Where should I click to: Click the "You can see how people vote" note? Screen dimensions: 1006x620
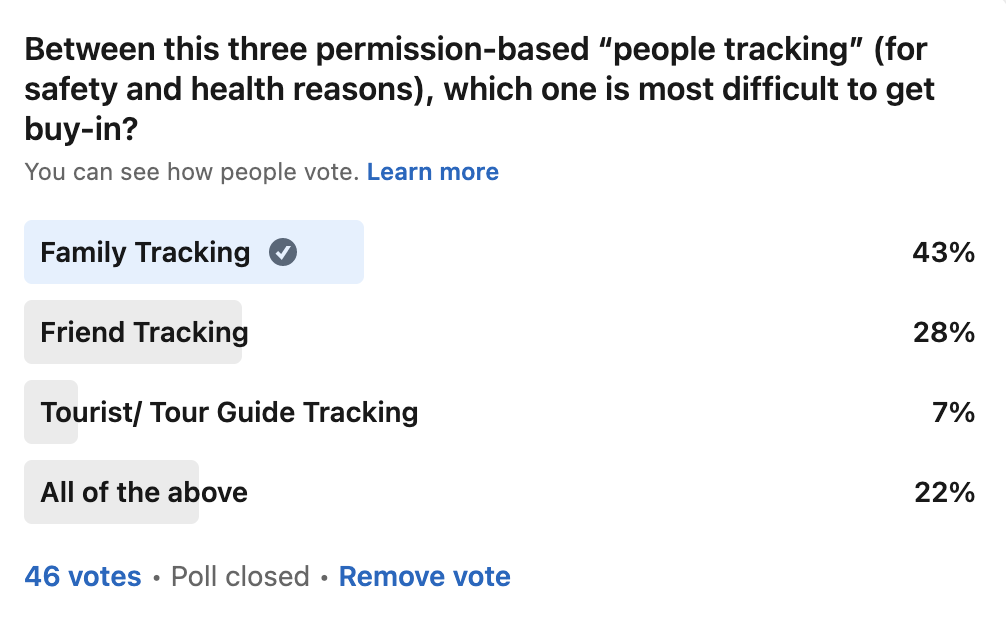(x=191, y=172)
